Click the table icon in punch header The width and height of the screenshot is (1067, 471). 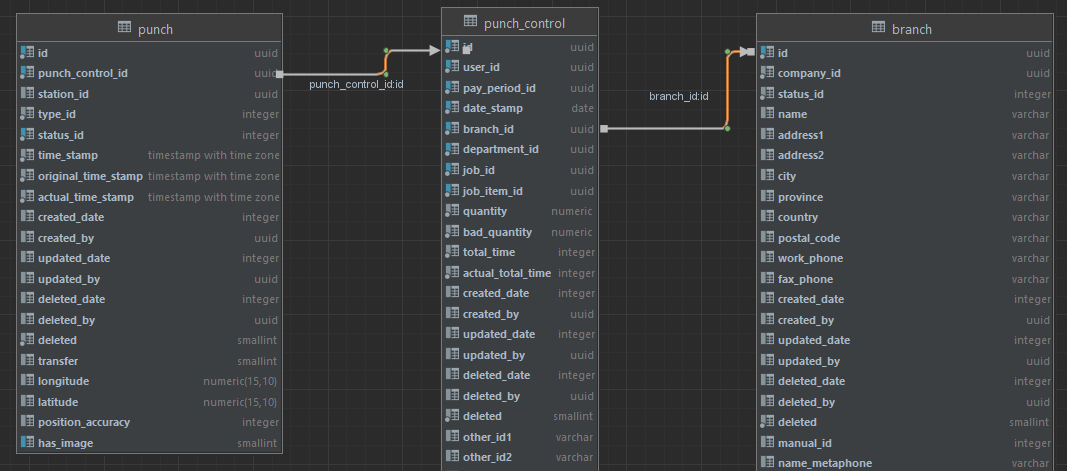point(125,29)
